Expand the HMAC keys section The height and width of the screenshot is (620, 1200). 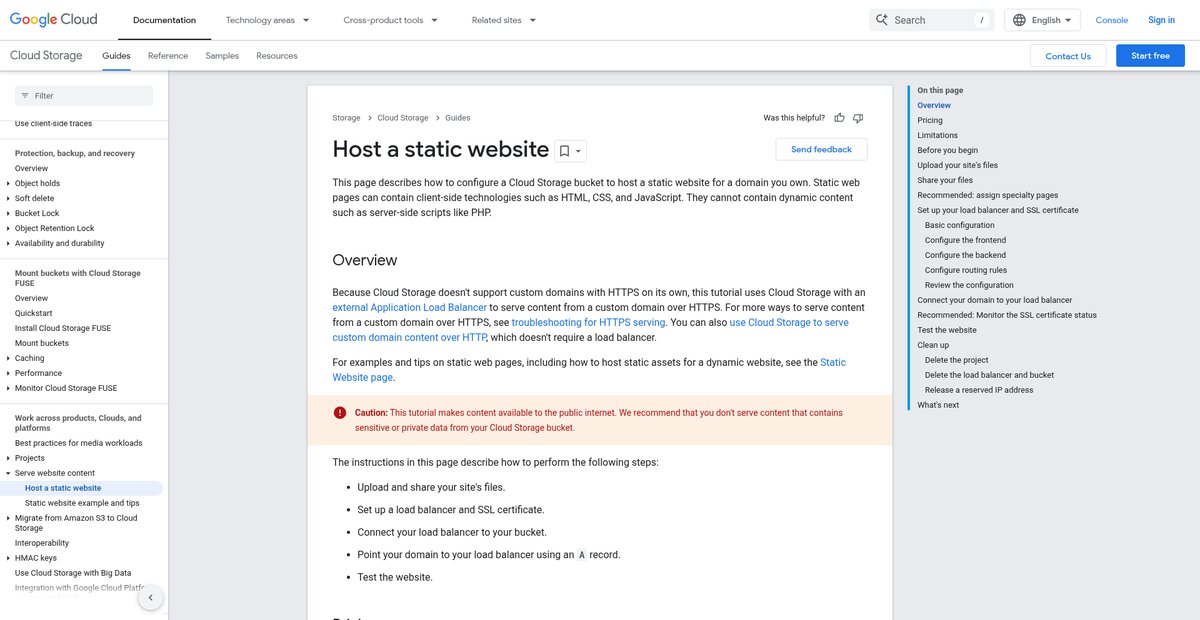(x=9, y=559)
